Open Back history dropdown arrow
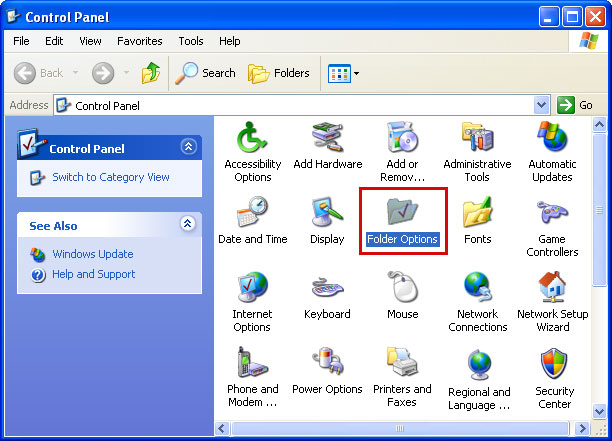Image resolution: width=612 pixels, height=441 pixels. [76, 73]
